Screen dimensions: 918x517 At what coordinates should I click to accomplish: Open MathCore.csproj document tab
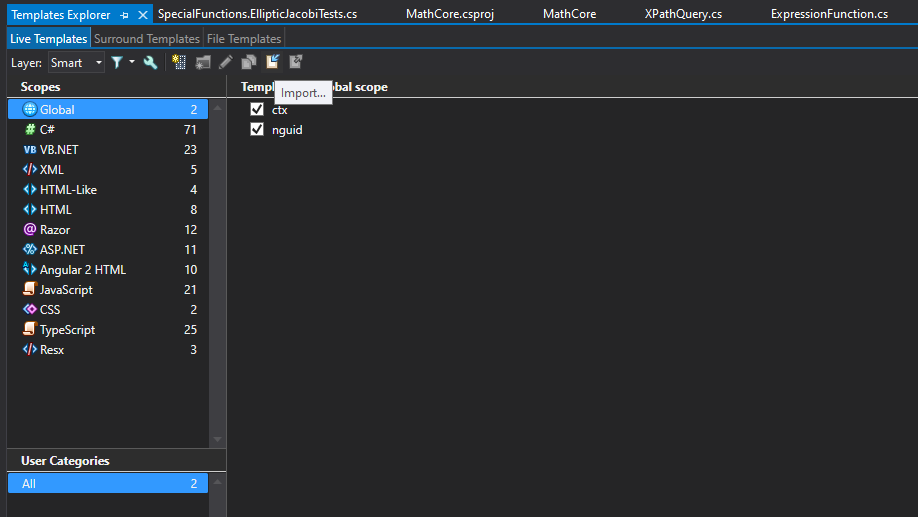point(450,14)
